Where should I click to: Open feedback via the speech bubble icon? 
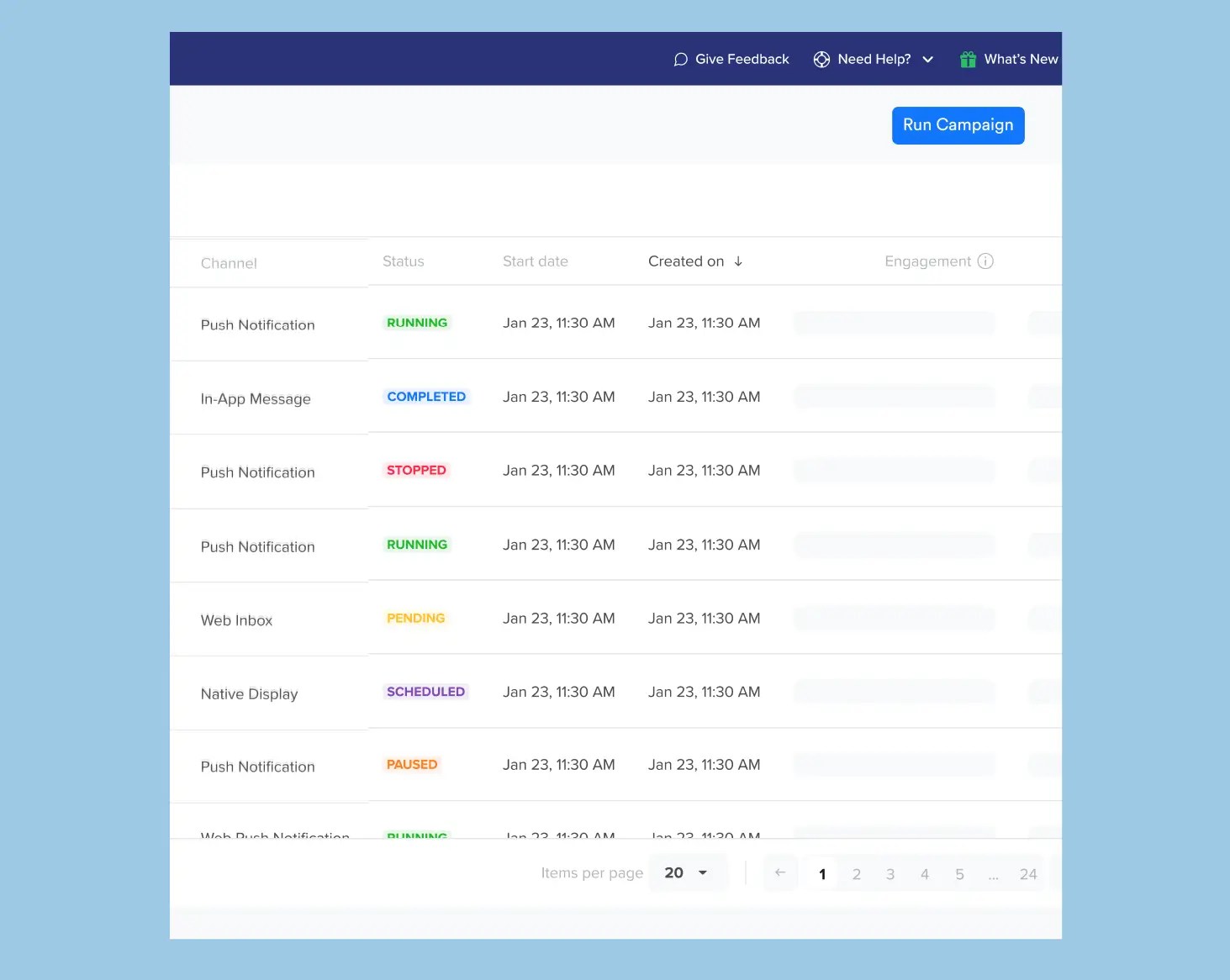click(681, 59)
